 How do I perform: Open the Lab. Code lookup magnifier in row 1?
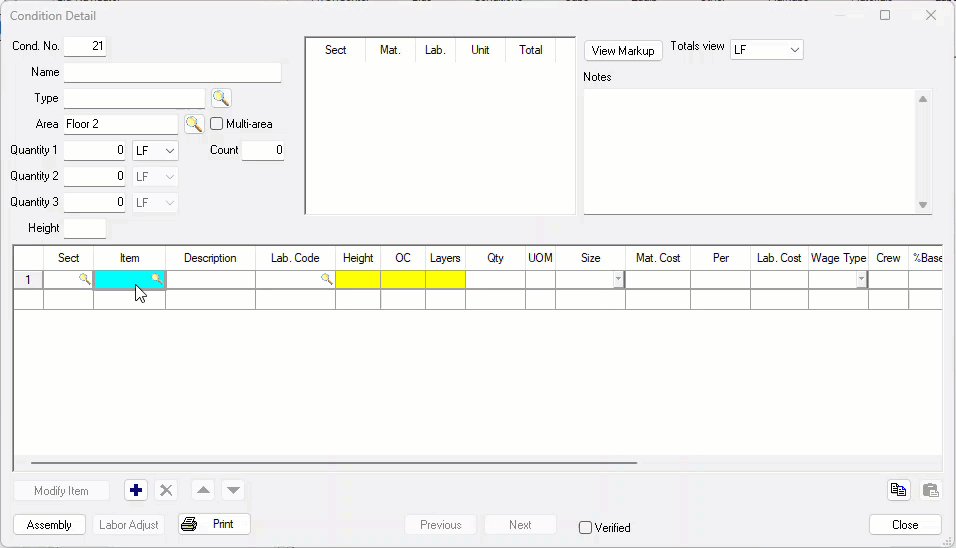tap(327, 279)
